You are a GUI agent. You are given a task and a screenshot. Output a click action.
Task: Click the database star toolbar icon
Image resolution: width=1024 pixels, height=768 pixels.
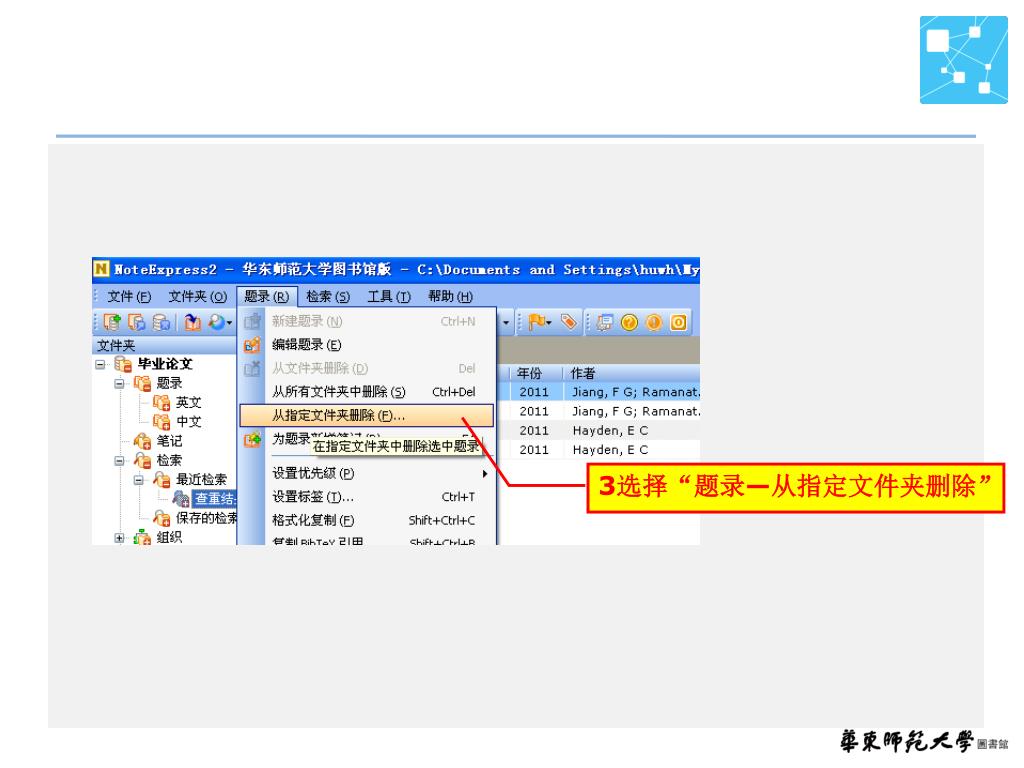[161, 322]
